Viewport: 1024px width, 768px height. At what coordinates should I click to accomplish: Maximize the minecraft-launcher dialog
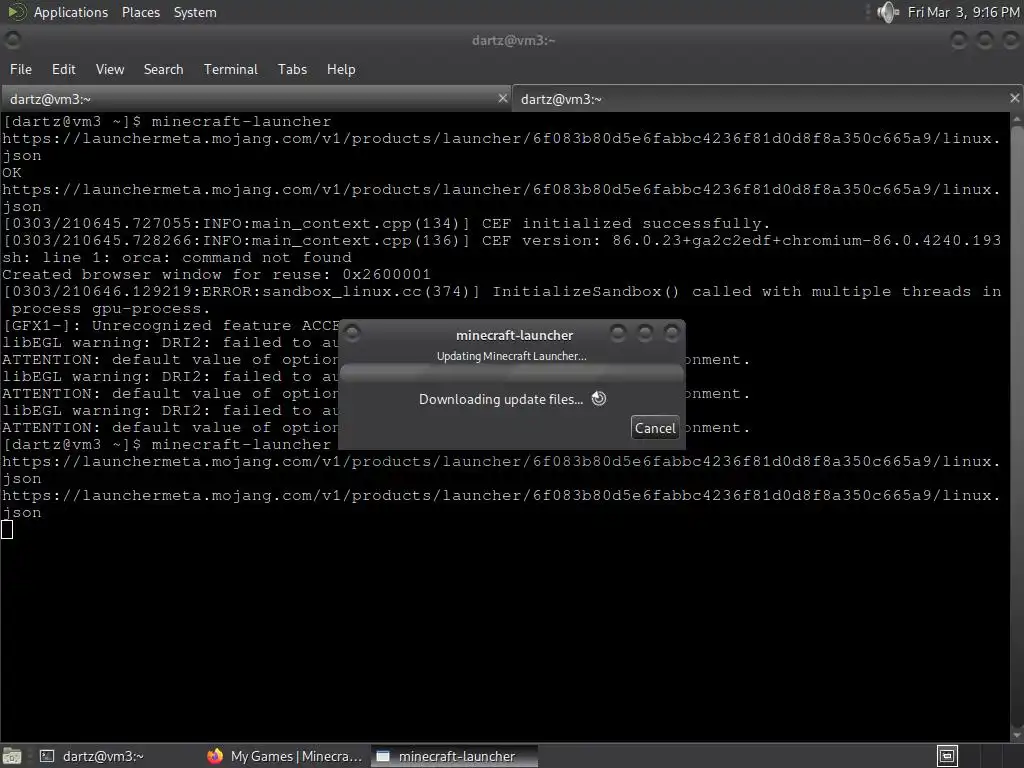pos(645,334)
